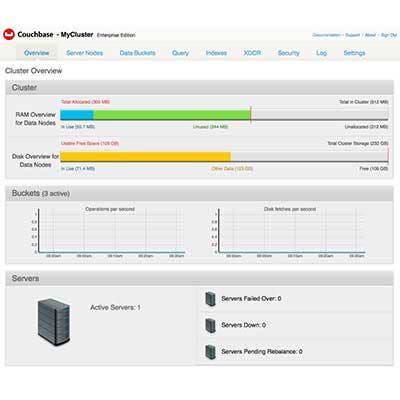Click the blue In Use RAM bar segment
Image resolution: width=400 pixels, height=400 pixels.
77,115
